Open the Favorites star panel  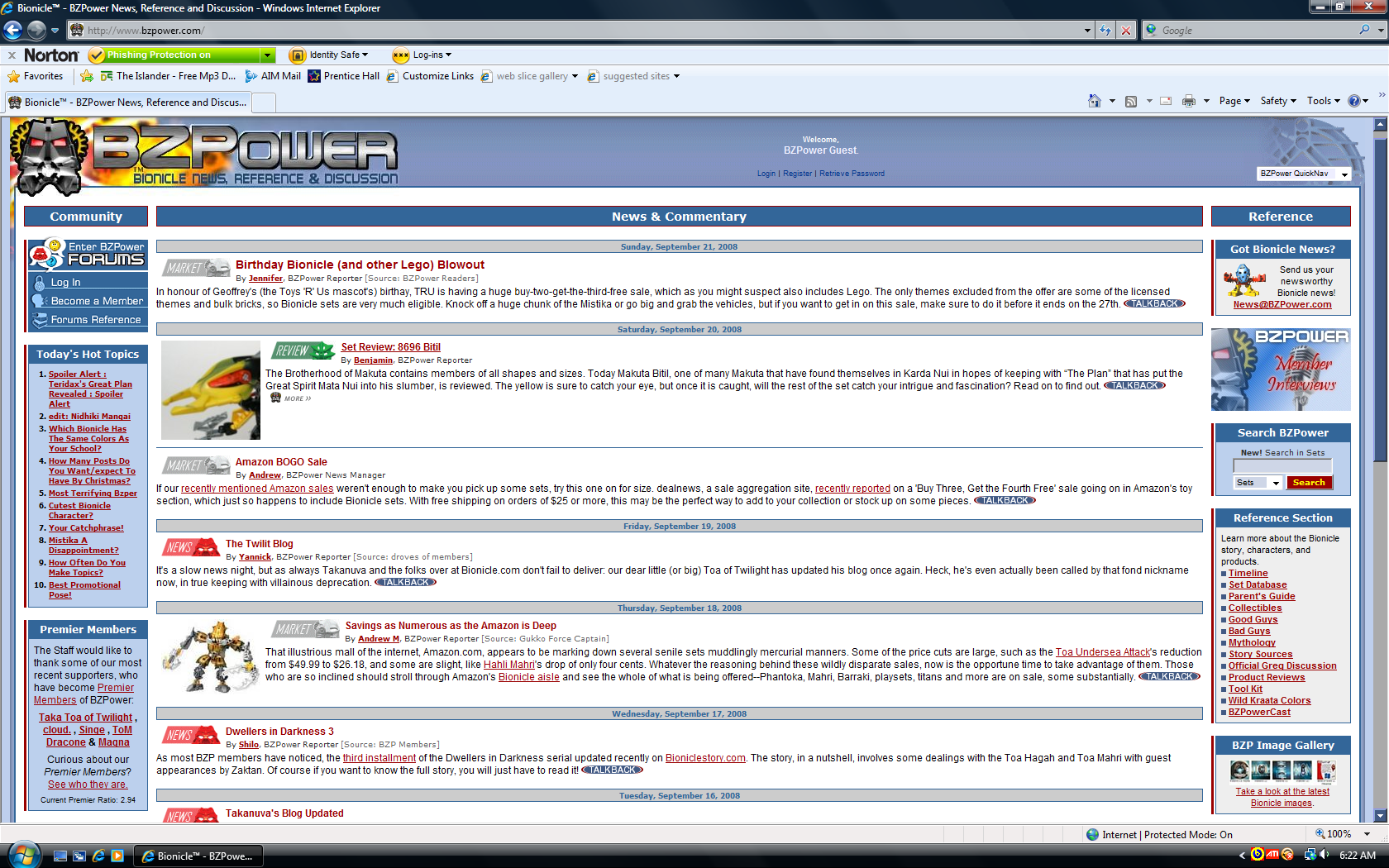coord(36,76)
